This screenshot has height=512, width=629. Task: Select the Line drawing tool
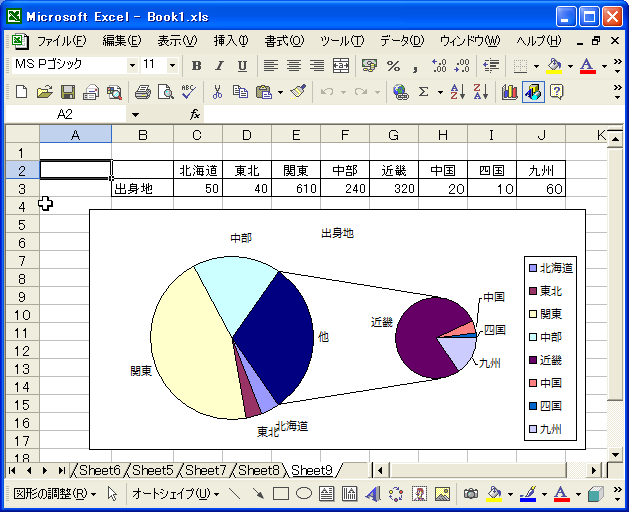(235, 494)
